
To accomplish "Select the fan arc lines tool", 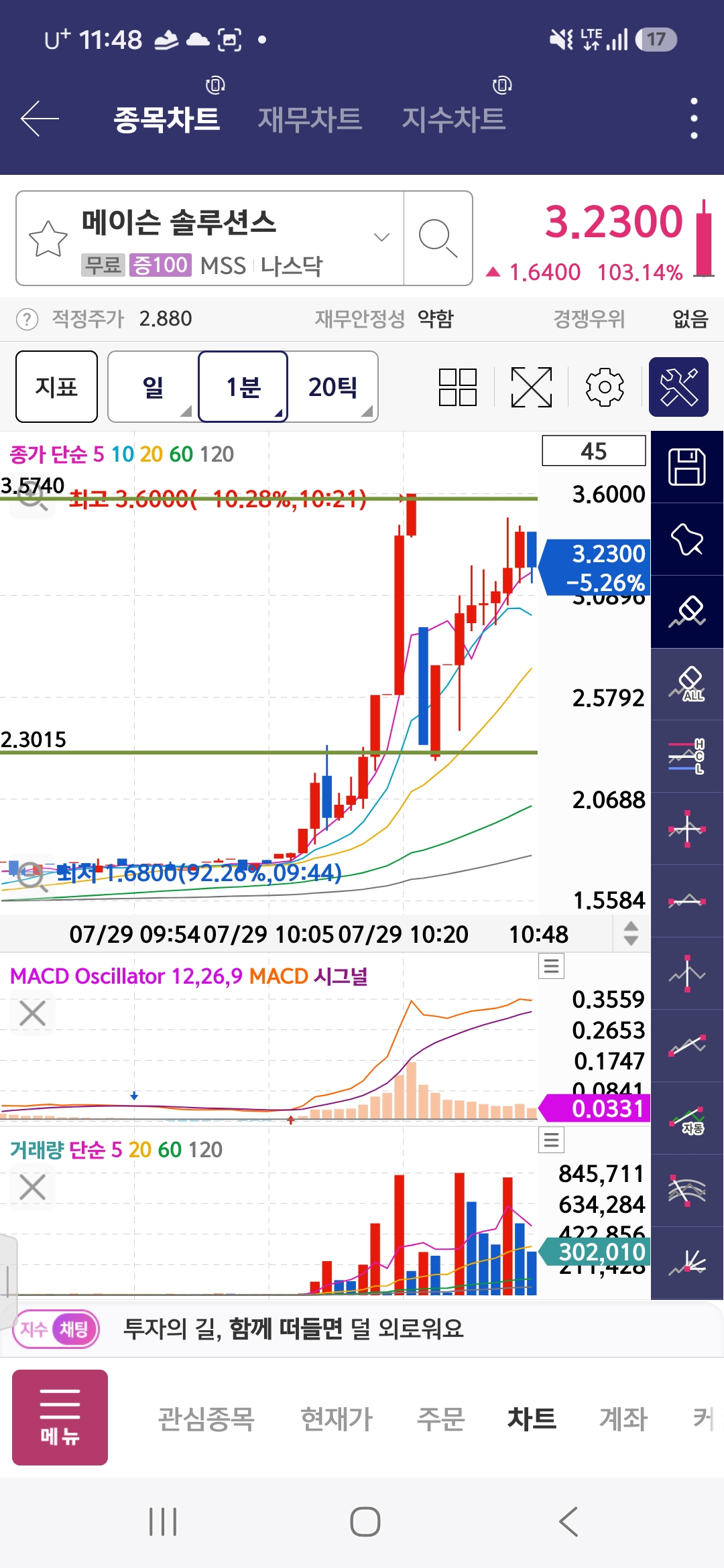I will 687,1191.
